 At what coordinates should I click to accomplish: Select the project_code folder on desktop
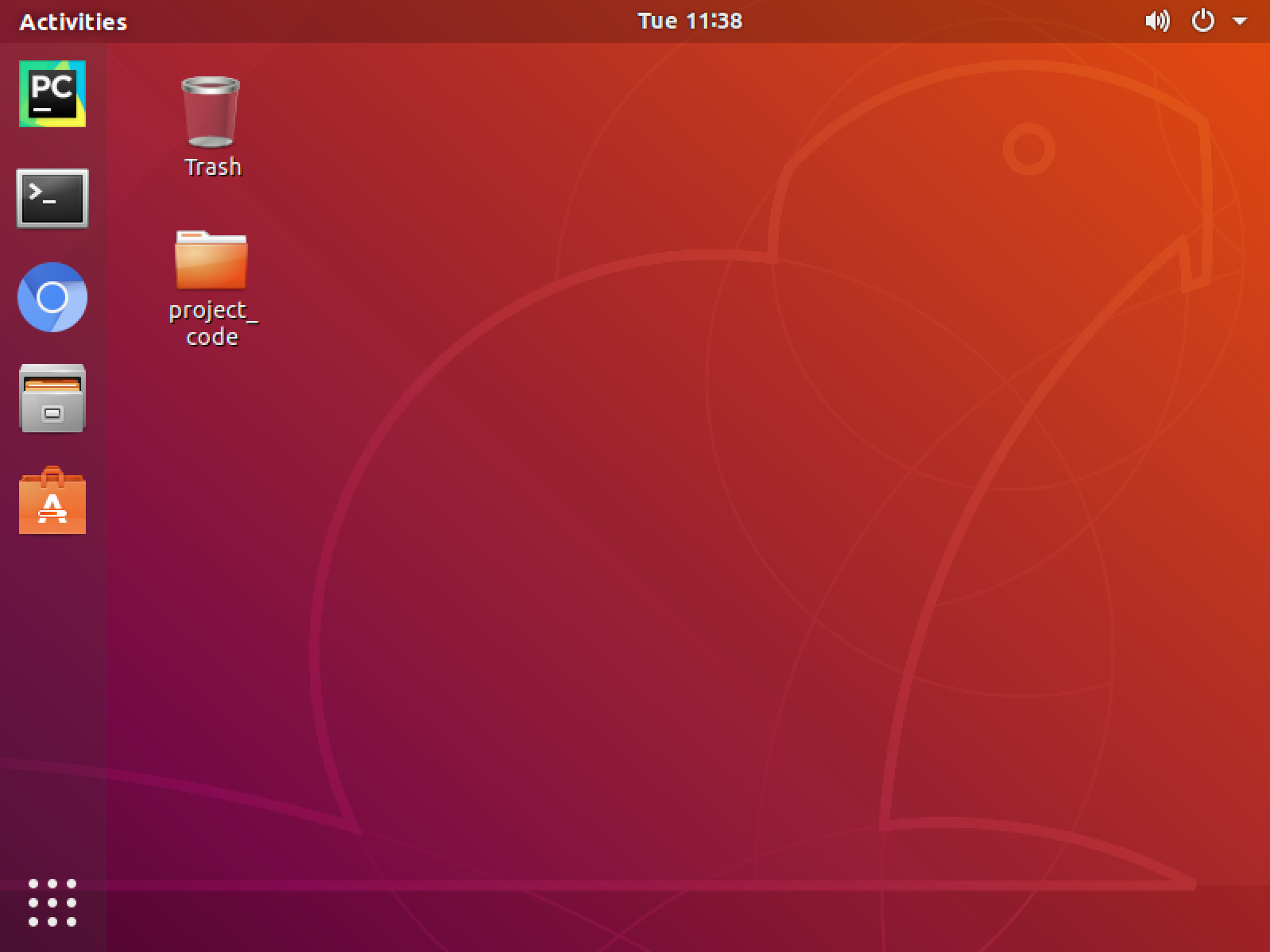click(211, 260)
